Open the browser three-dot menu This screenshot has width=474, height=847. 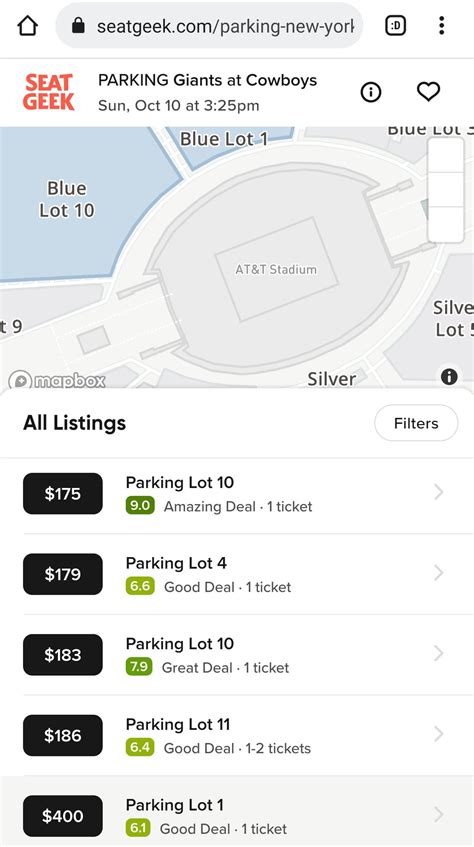442,25
